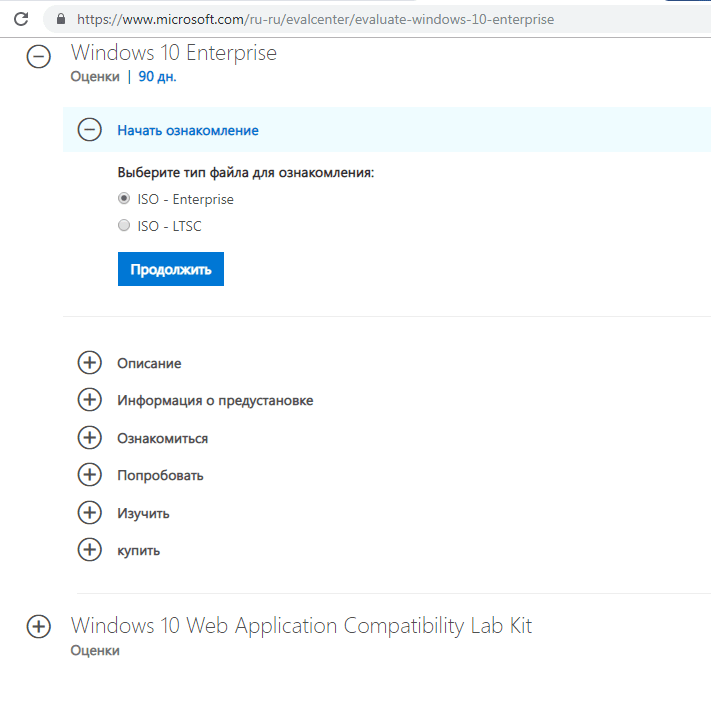Expand Описание with its plus icon
The height and width of the screenshot is (712, 711).
[90, 363]
